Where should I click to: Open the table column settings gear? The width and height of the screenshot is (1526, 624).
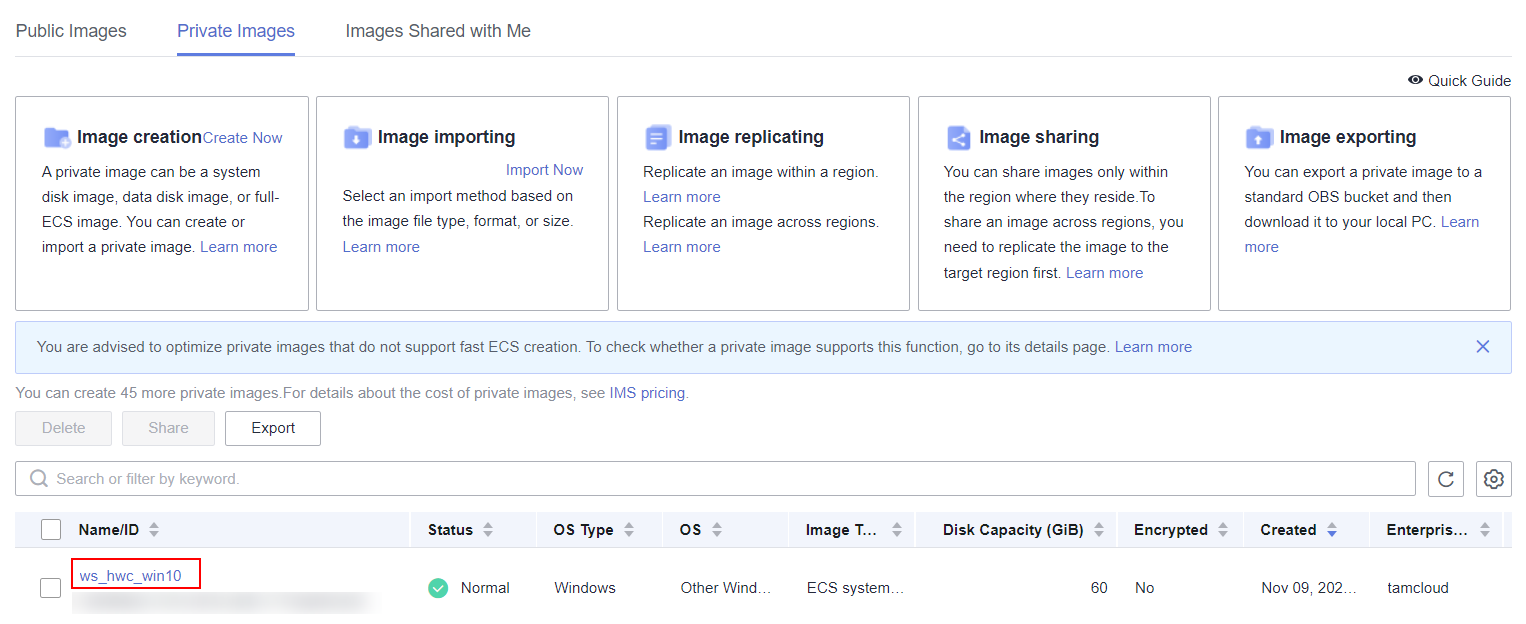click(1493, 479)
